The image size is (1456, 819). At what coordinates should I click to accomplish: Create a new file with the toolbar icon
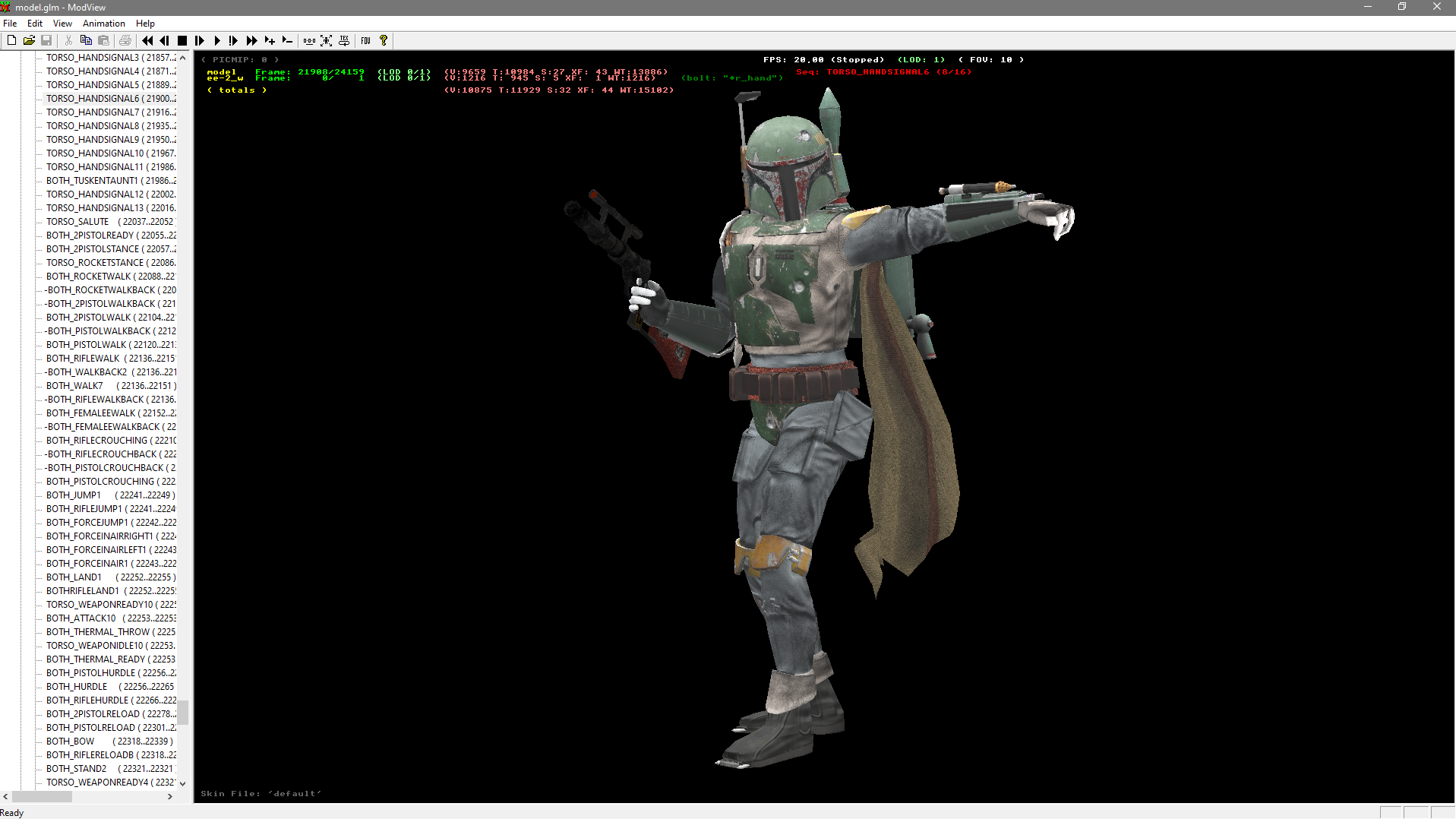click(x=11, y=40)
